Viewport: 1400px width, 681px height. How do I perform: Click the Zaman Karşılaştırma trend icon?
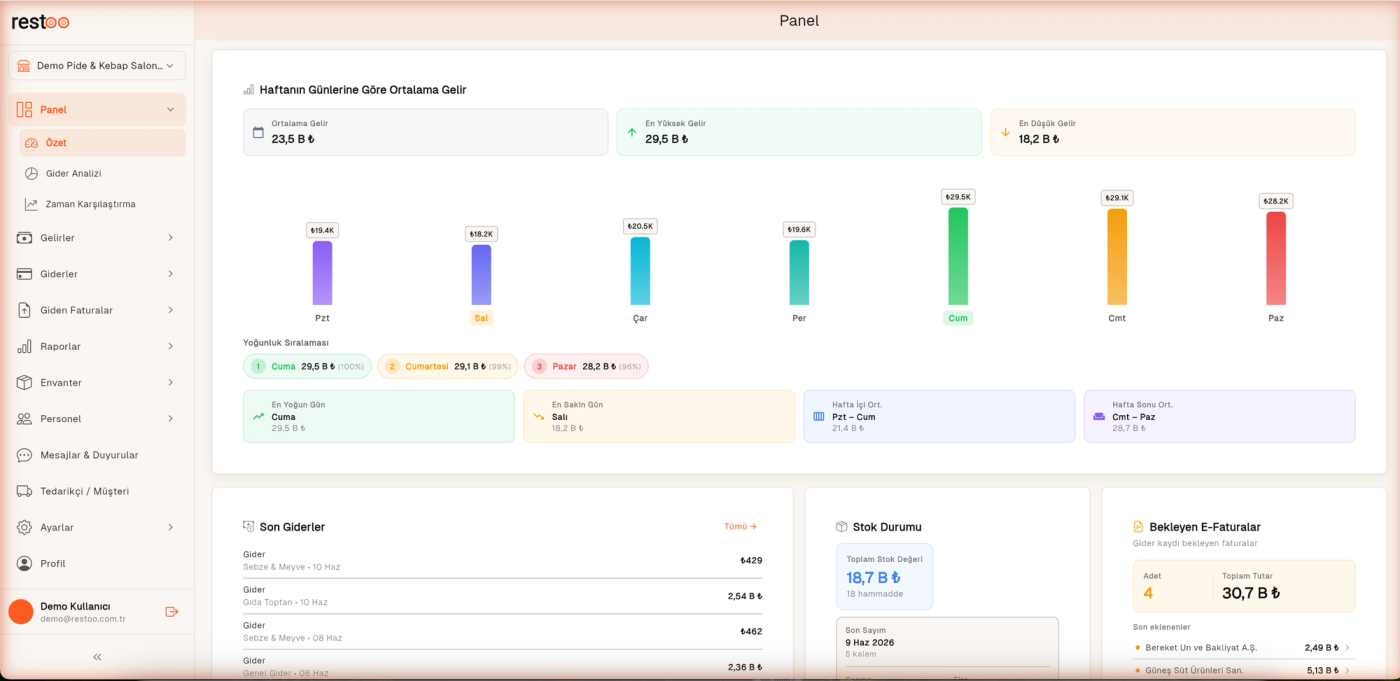click(31, 204)
